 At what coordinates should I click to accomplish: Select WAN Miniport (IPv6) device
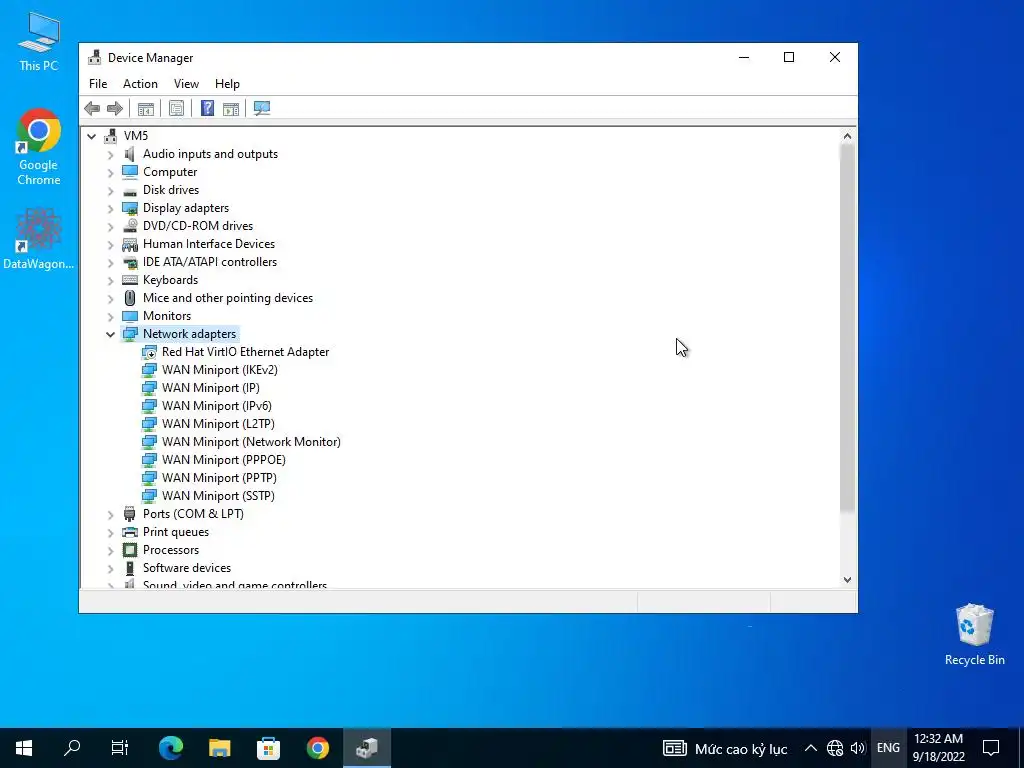[x=216, y=406]
